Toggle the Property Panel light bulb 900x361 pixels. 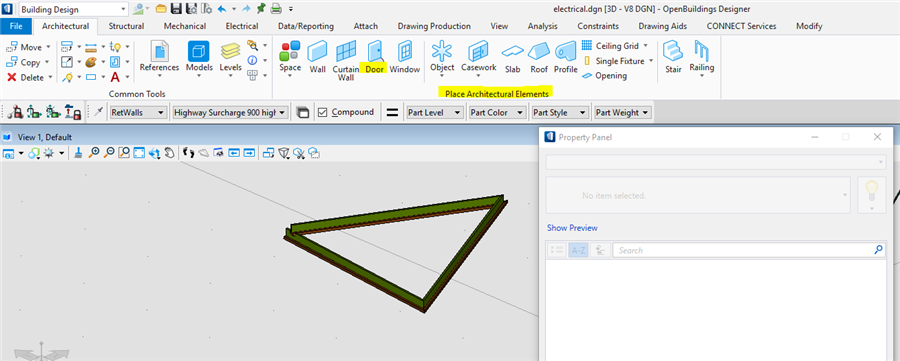coord(871,195)
